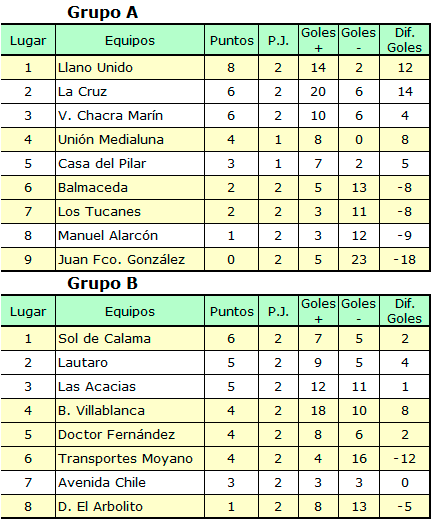The height and width of the screenshot is (519, 431).
Task: Click Transportes Moyano in Grupo B
Action: click(x=125, y=459)
